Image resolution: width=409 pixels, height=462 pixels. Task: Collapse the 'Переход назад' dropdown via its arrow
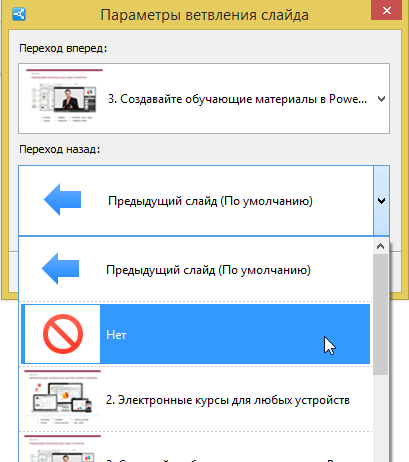[381, 201]
